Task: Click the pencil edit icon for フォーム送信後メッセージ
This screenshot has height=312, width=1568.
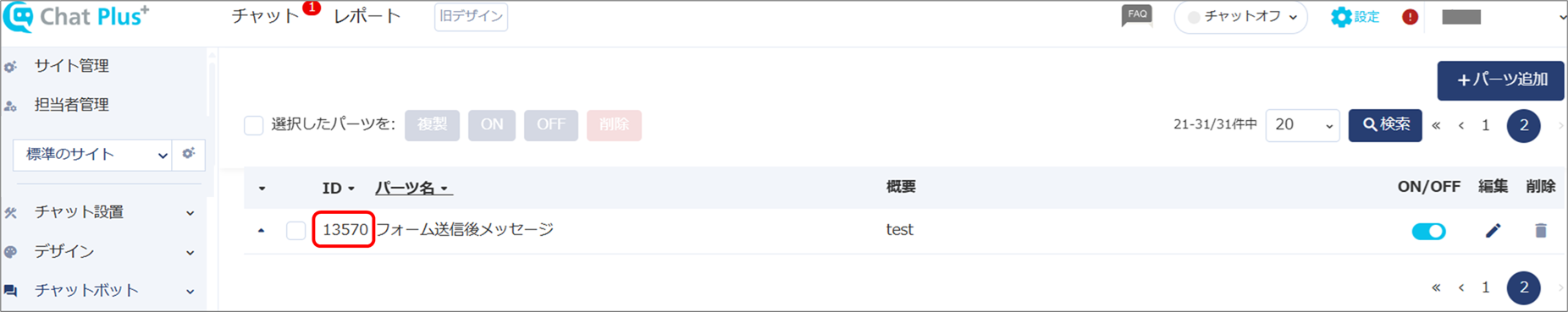Action: [1493, 230]
